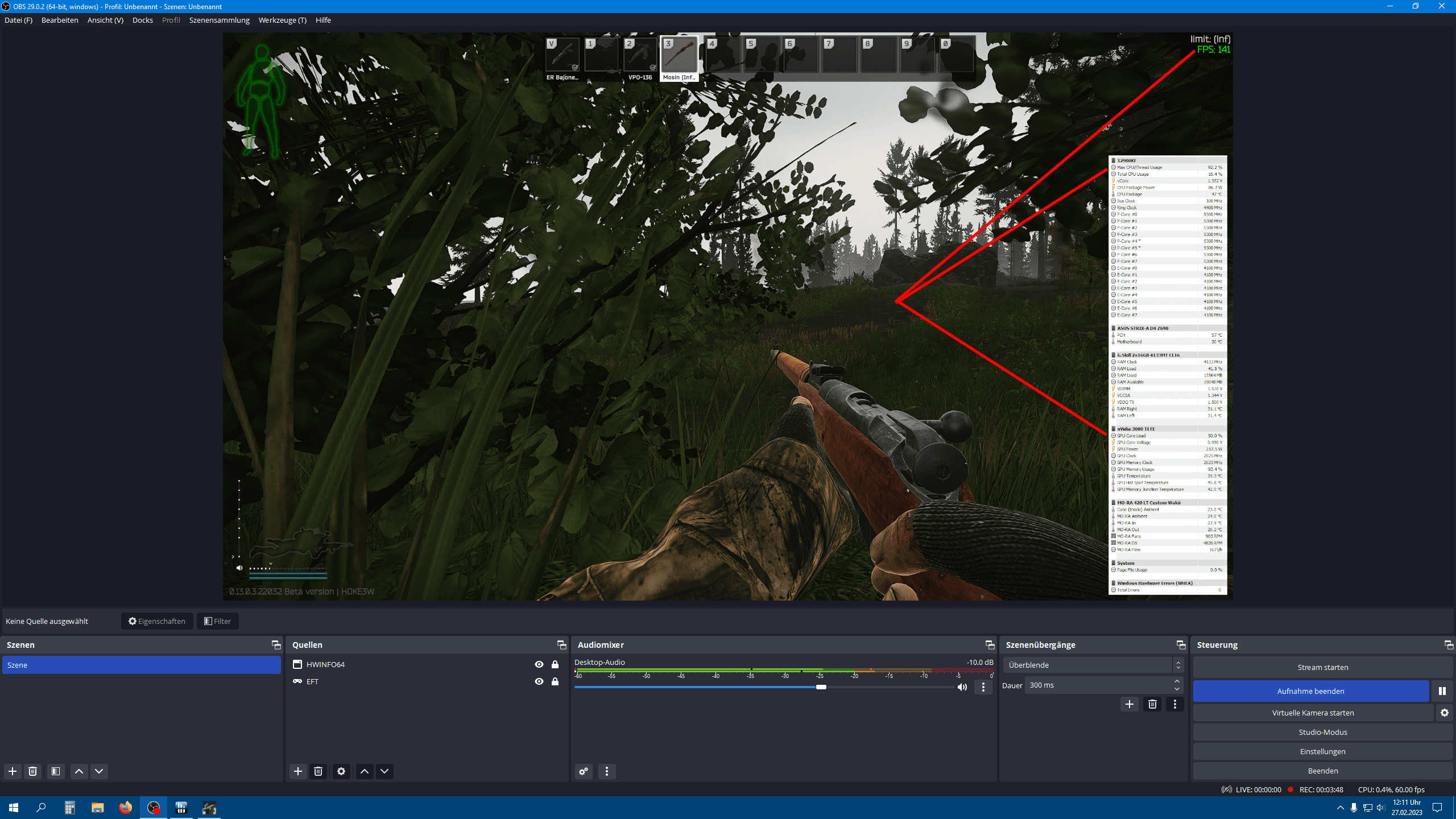Hide the HWINFO64 source

(539, 664)
